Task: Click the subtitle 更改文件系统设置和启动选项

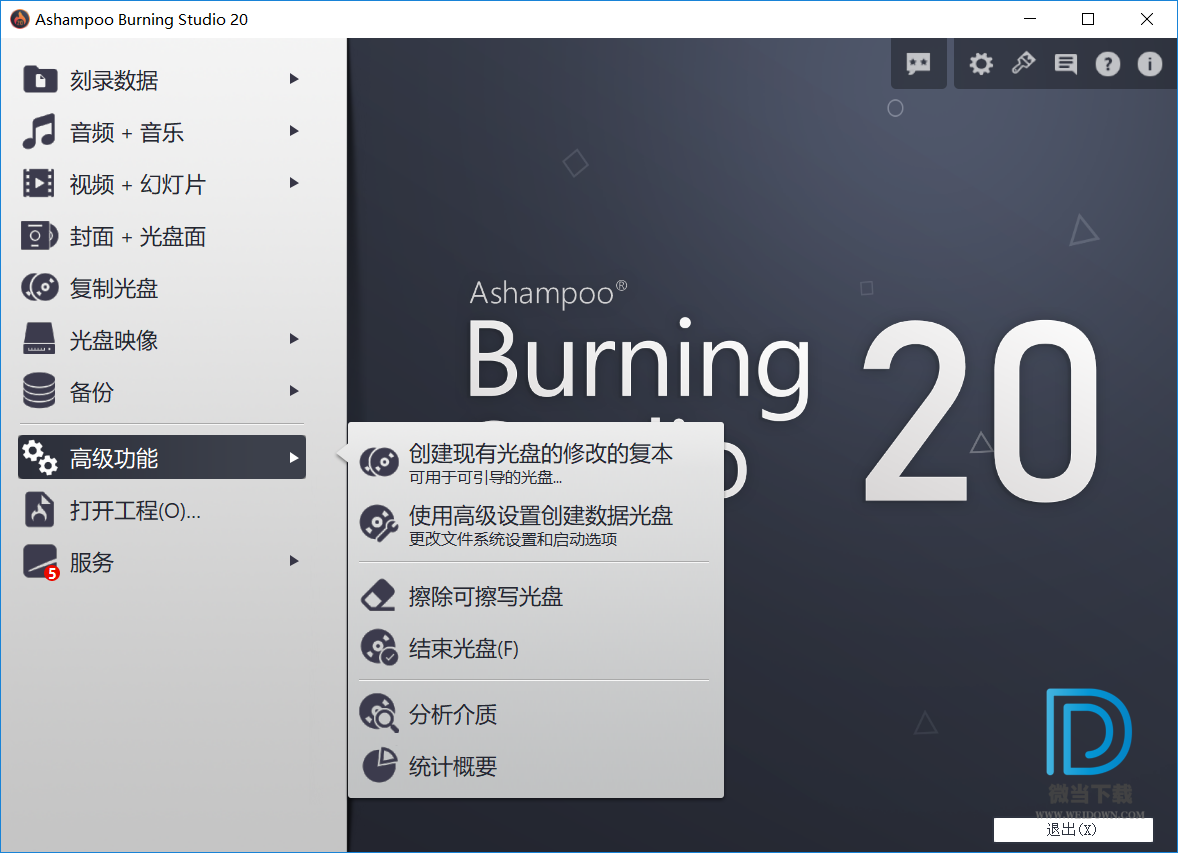Action: coord(513,539)
